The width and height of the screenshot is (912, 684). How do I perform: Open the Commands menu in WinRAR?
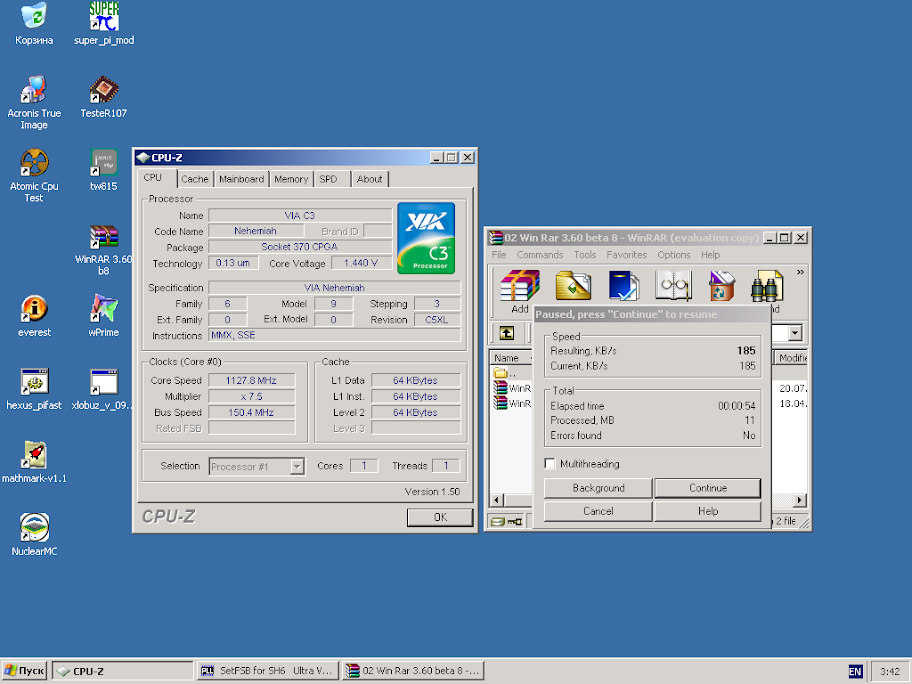pos(540,255)
